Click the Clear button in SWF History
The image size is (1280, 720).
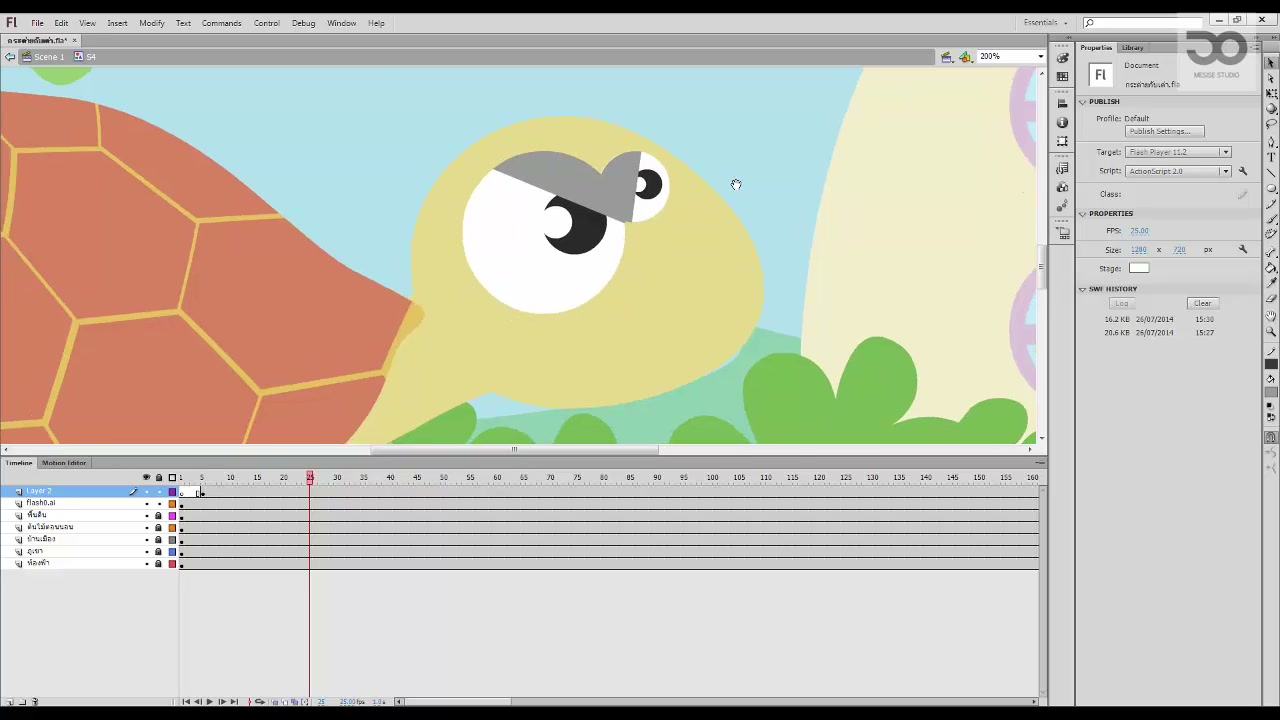point(1202,303)
